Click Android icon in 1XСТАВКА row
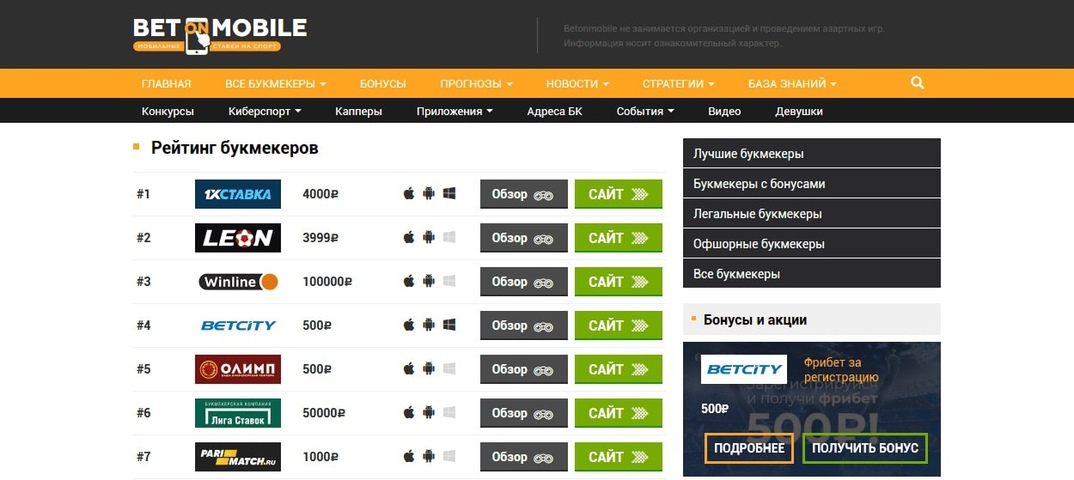 (x=429, y=194)
